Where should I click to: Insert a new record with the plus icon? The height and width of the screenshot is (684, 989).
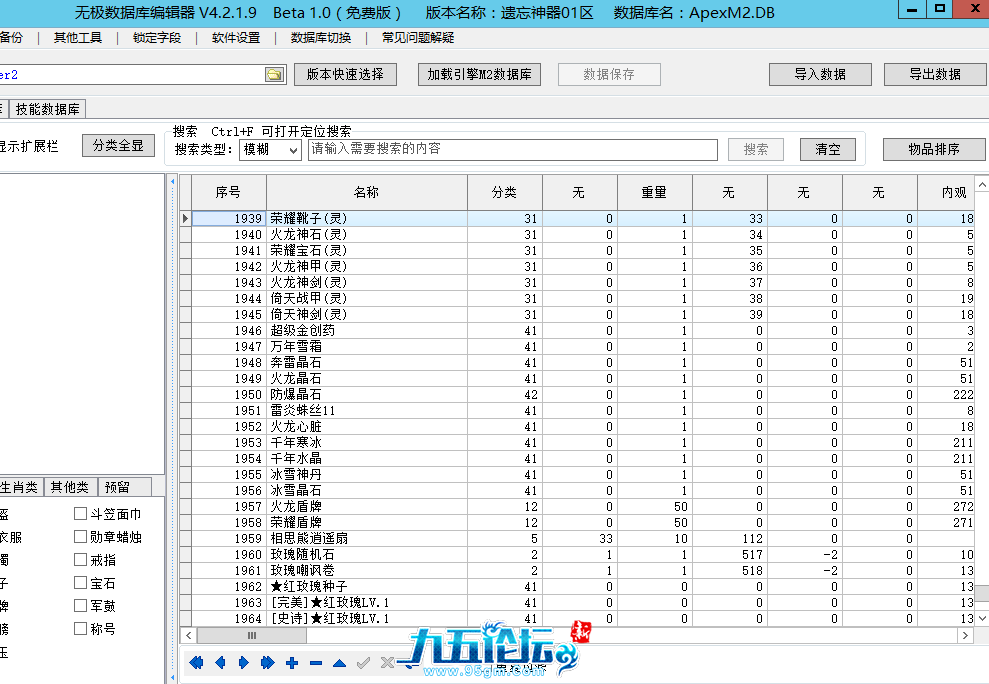coord(292,662)
